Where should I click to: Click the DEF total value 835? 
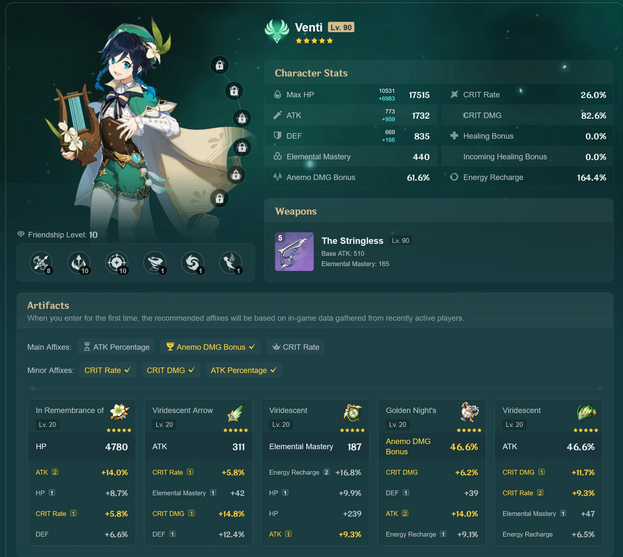point(422,136)
